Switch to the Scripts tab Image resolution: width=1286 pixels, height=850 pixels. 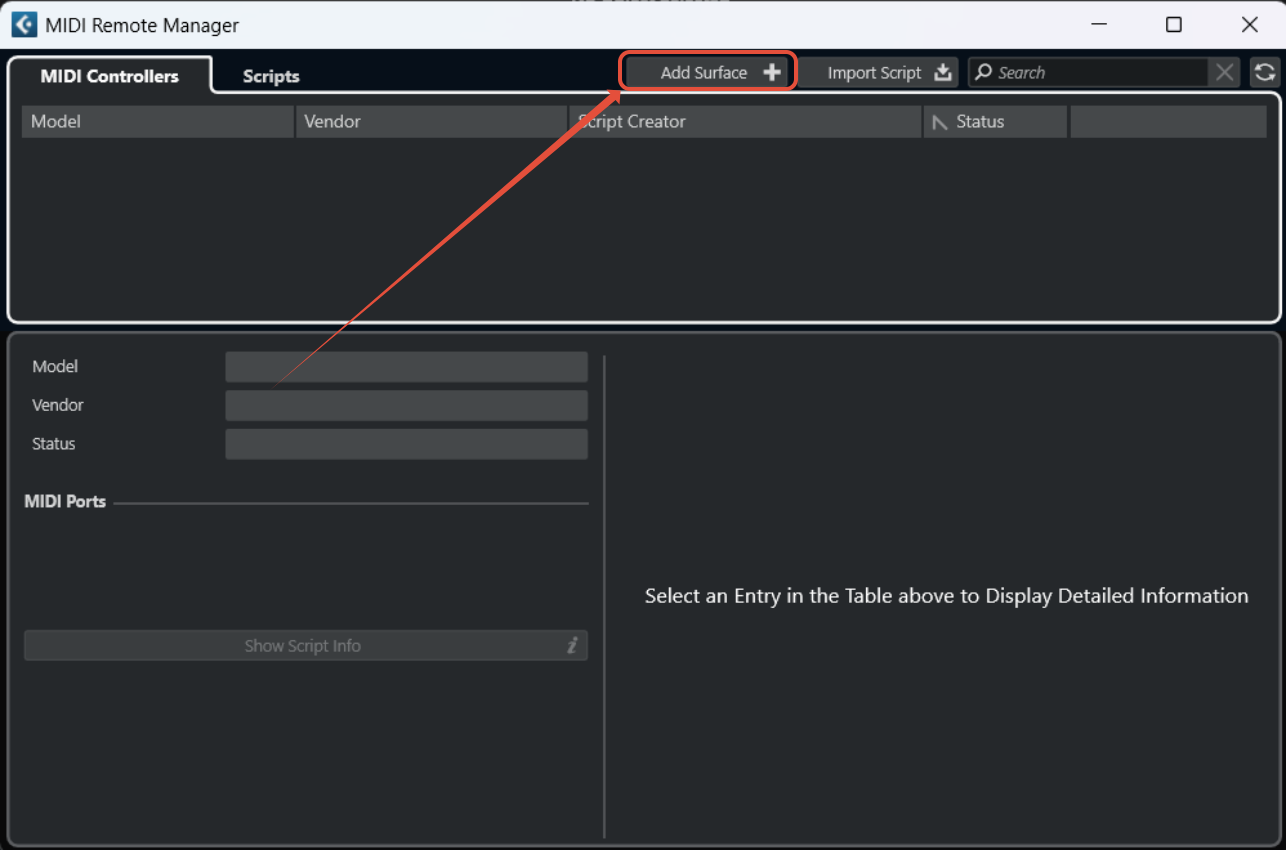point(271,76)
